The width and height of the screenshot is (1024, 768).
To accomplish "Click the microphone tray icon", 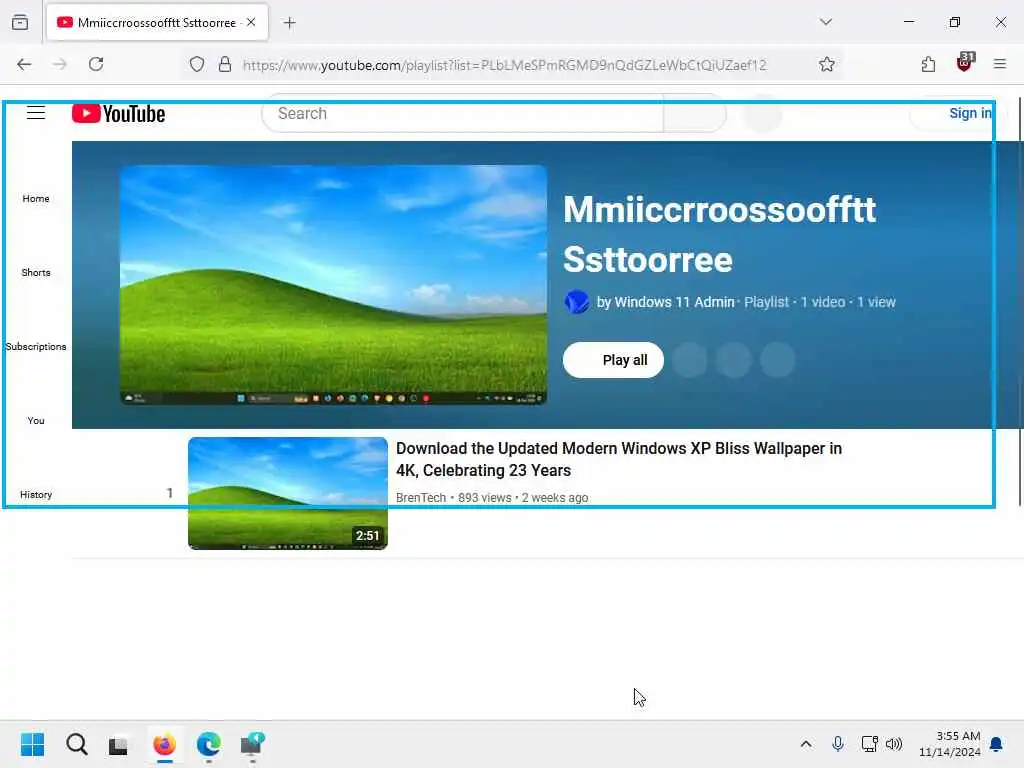I will pyautogui.click(x=838, y=744).
